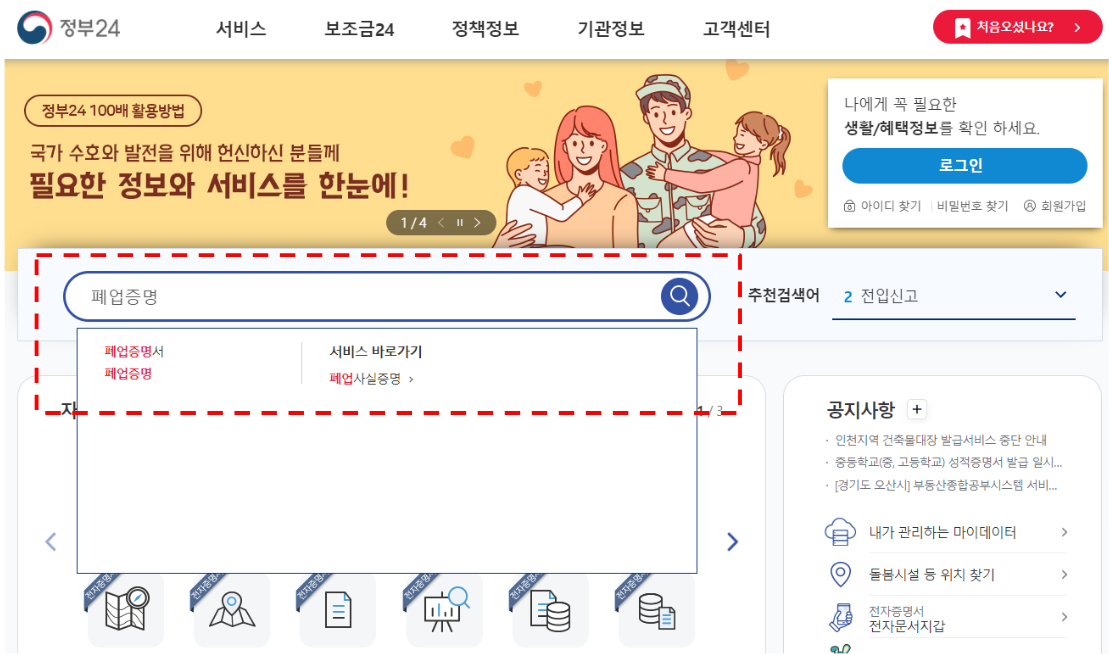Open the 정책정보 menu
The width and height of the screenshot is (1109, 654).
click(485, 29)
